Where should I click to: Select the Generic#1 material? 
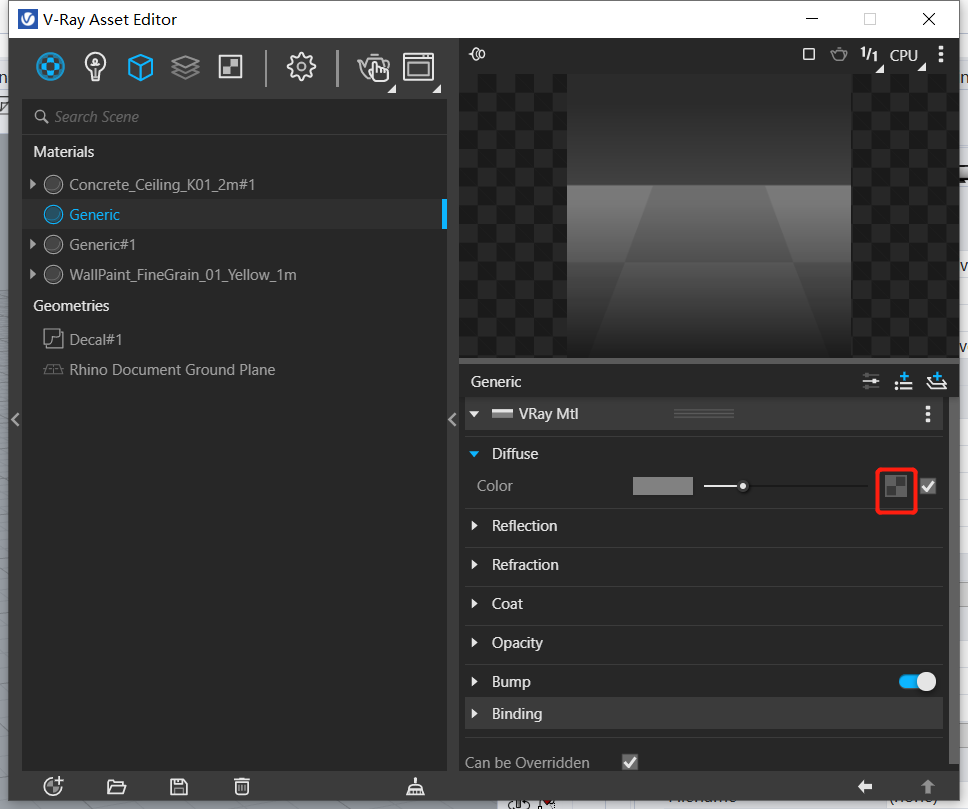click(x=234, y=244)
